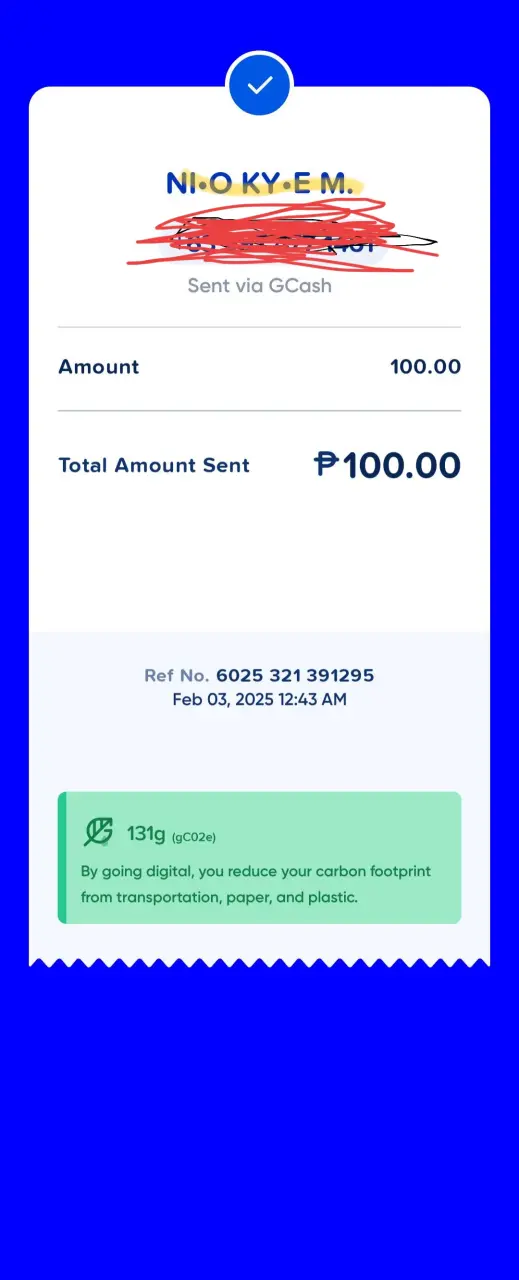
Task: Open the green carbon footprint banner message
Action: pyautogui.click(x=260, y=858)
